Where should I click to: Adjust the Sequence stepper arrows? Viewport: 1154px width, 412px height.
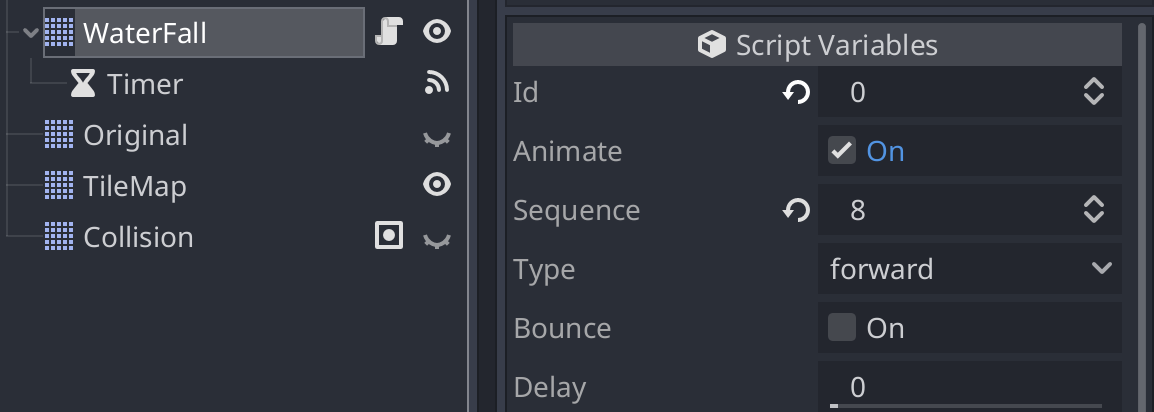tap(1094, 210)
